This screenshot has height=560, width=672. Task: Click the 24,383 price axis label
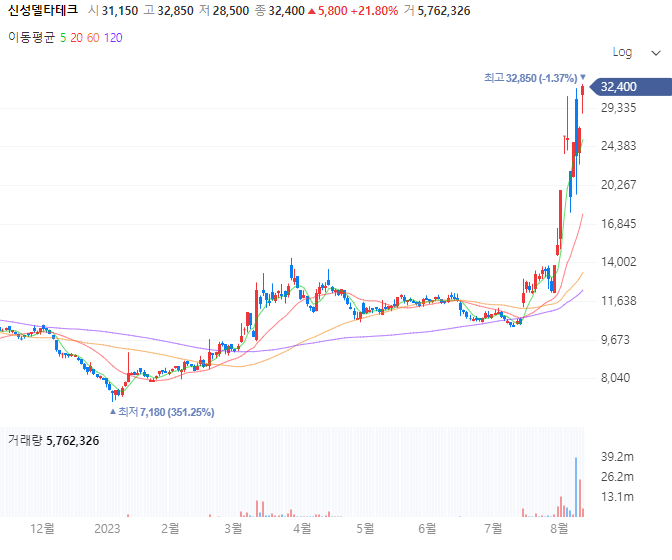(x=618, y=146)
